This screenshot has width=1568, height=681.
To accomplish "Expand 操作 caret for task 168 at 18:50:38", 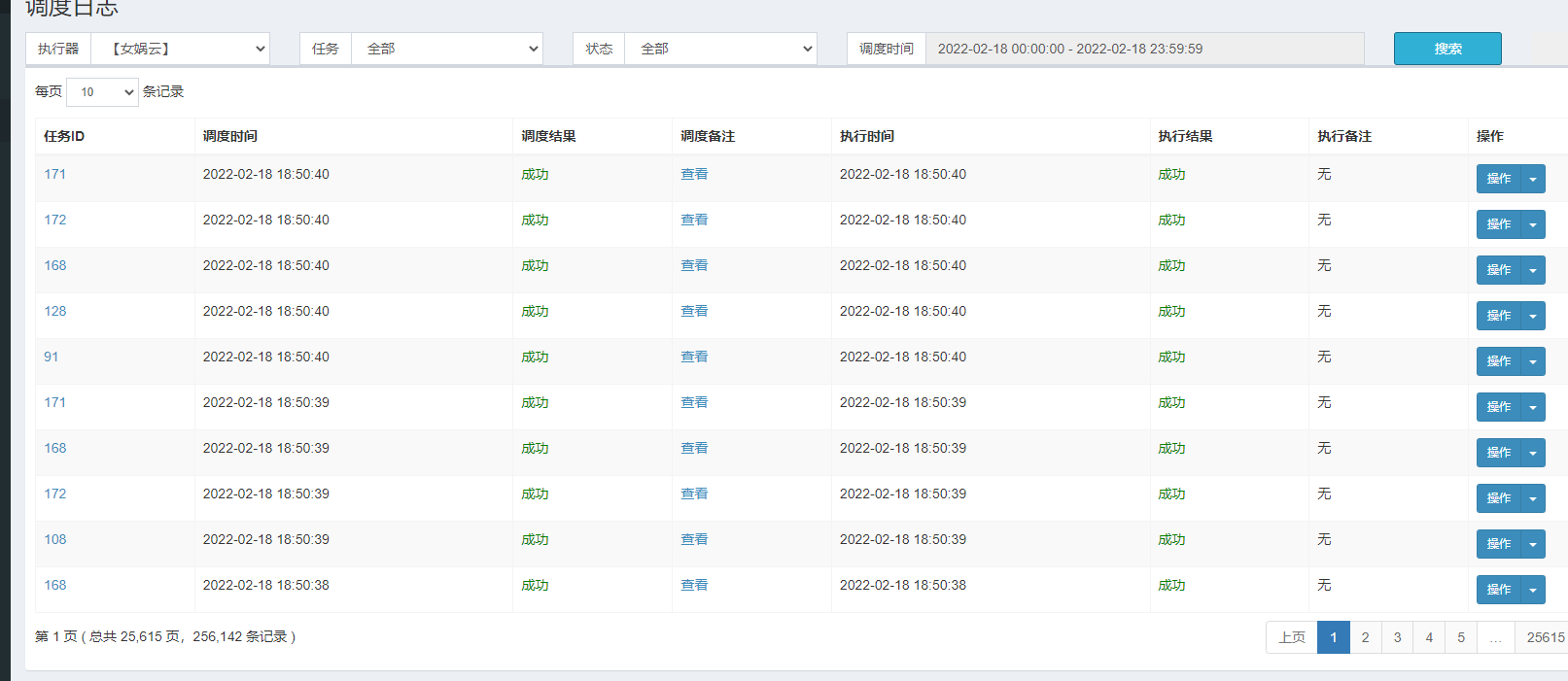I will point(1533,590).
